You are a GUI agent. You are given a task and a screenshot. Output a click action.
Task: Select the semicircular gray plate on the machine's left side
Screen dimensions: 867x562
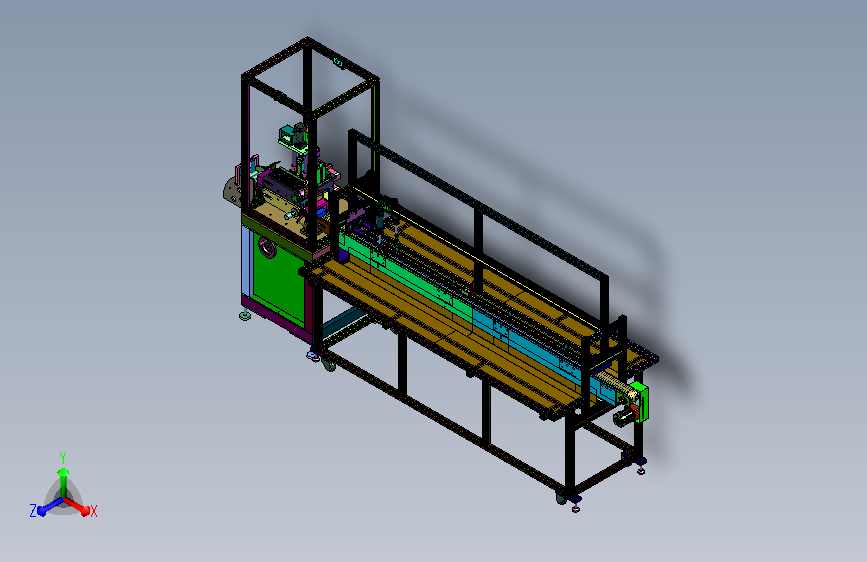click(232, 192)
